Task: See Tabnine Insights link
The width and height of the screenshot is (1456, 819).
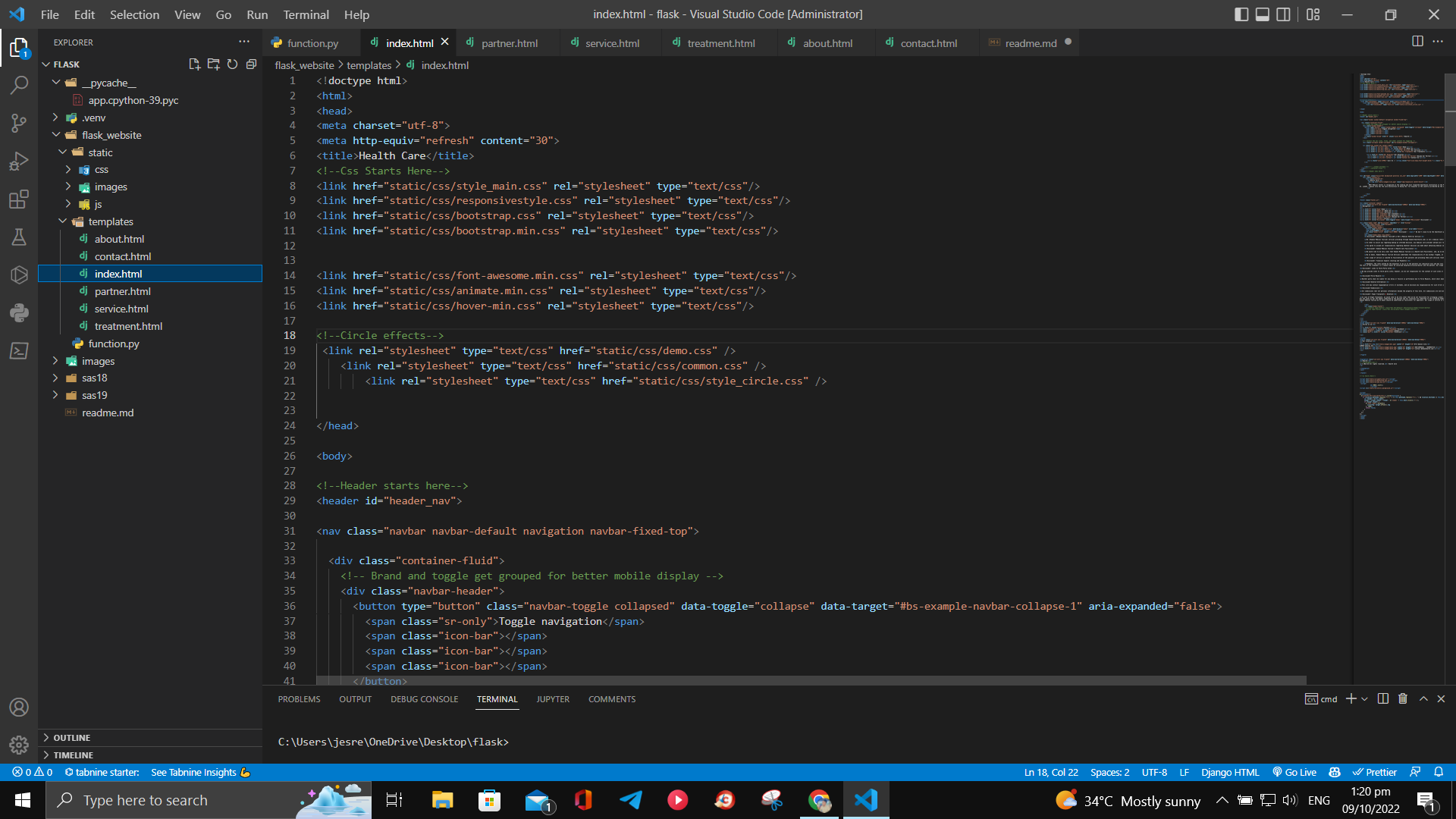Action: tap(193, 772)
